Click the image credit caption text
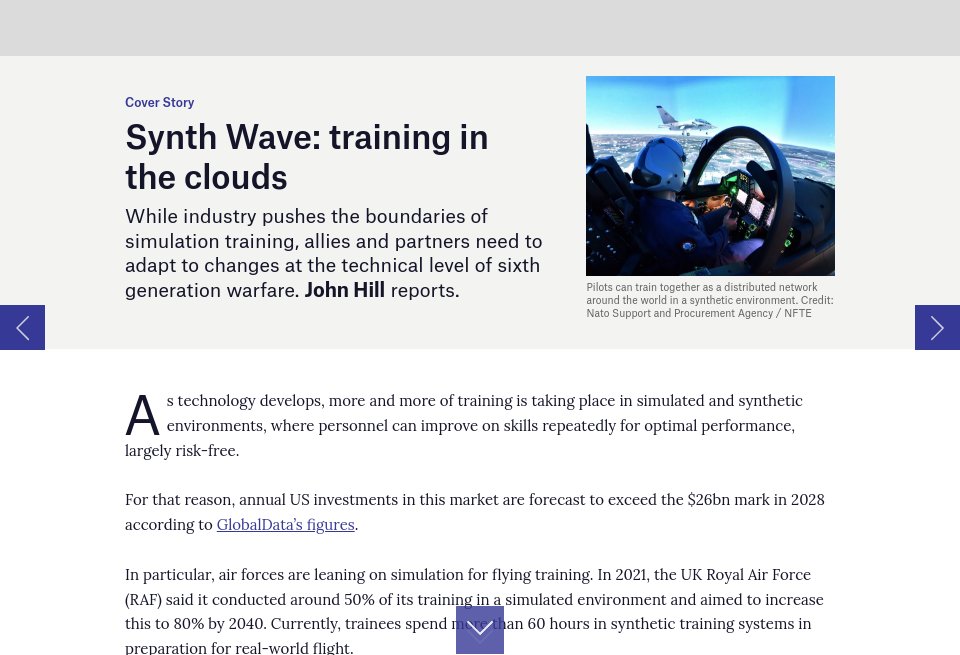Screen dimensions: 960x655 click(x=710, y=300)
